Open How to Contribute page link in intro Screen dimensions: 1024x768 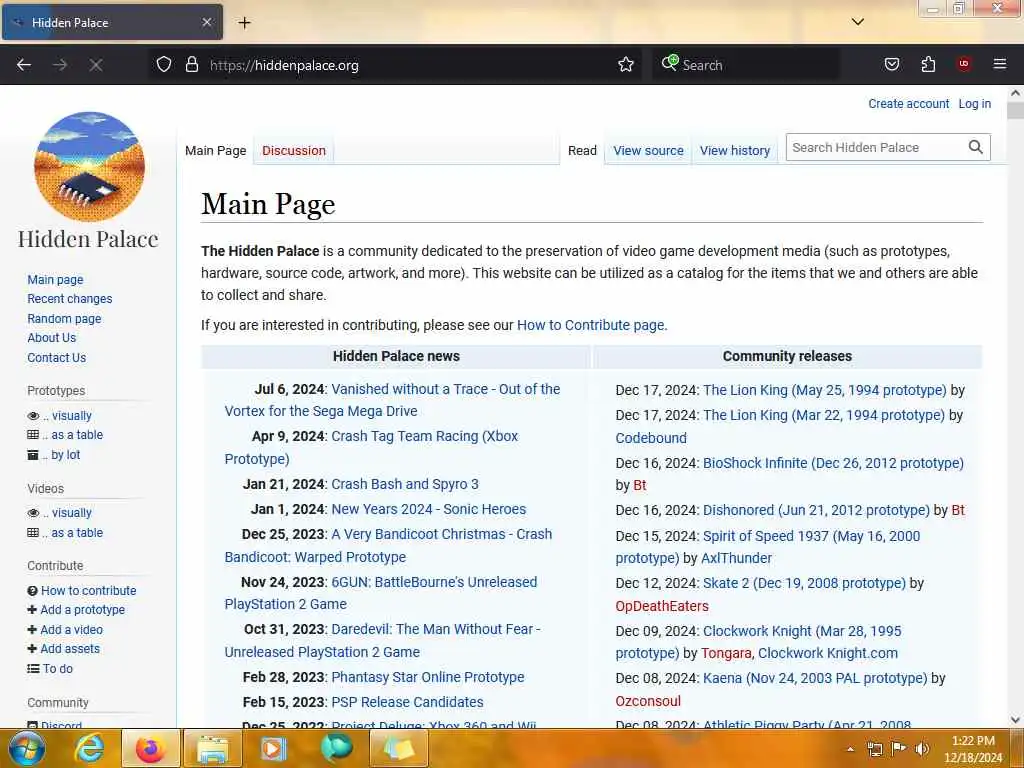pos(590,325)
